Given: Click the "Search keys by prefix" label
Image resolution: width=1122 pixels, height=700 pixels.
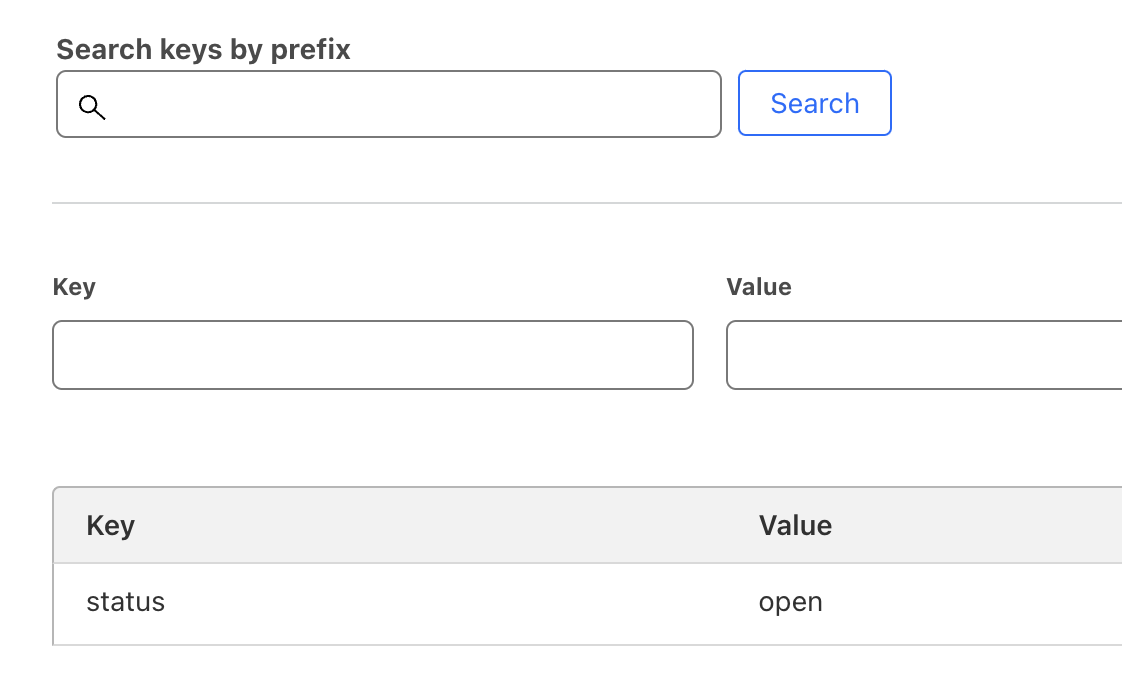Looking at the screenshot, I should (203, 50).
